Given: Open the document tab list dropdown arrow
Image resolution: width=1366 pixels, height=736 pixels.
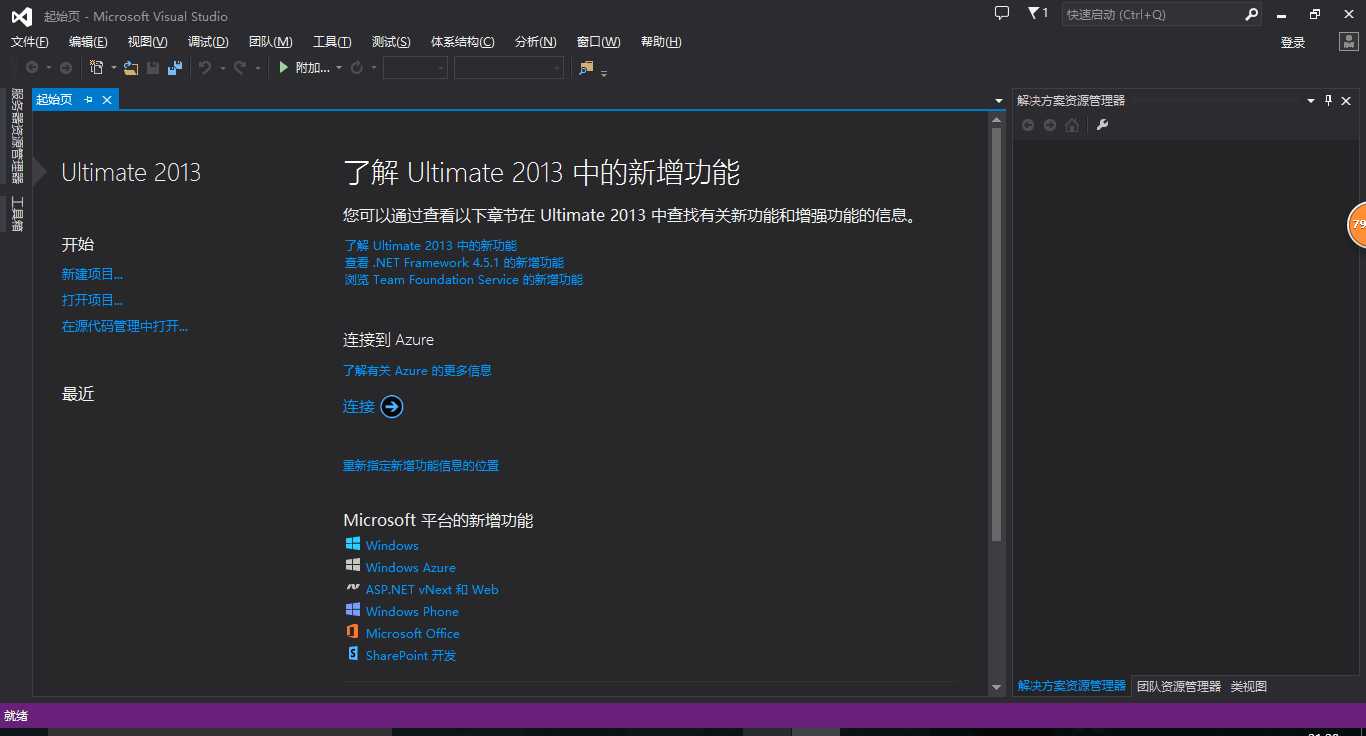Looking at the screenshot, I should coord(999,100).
